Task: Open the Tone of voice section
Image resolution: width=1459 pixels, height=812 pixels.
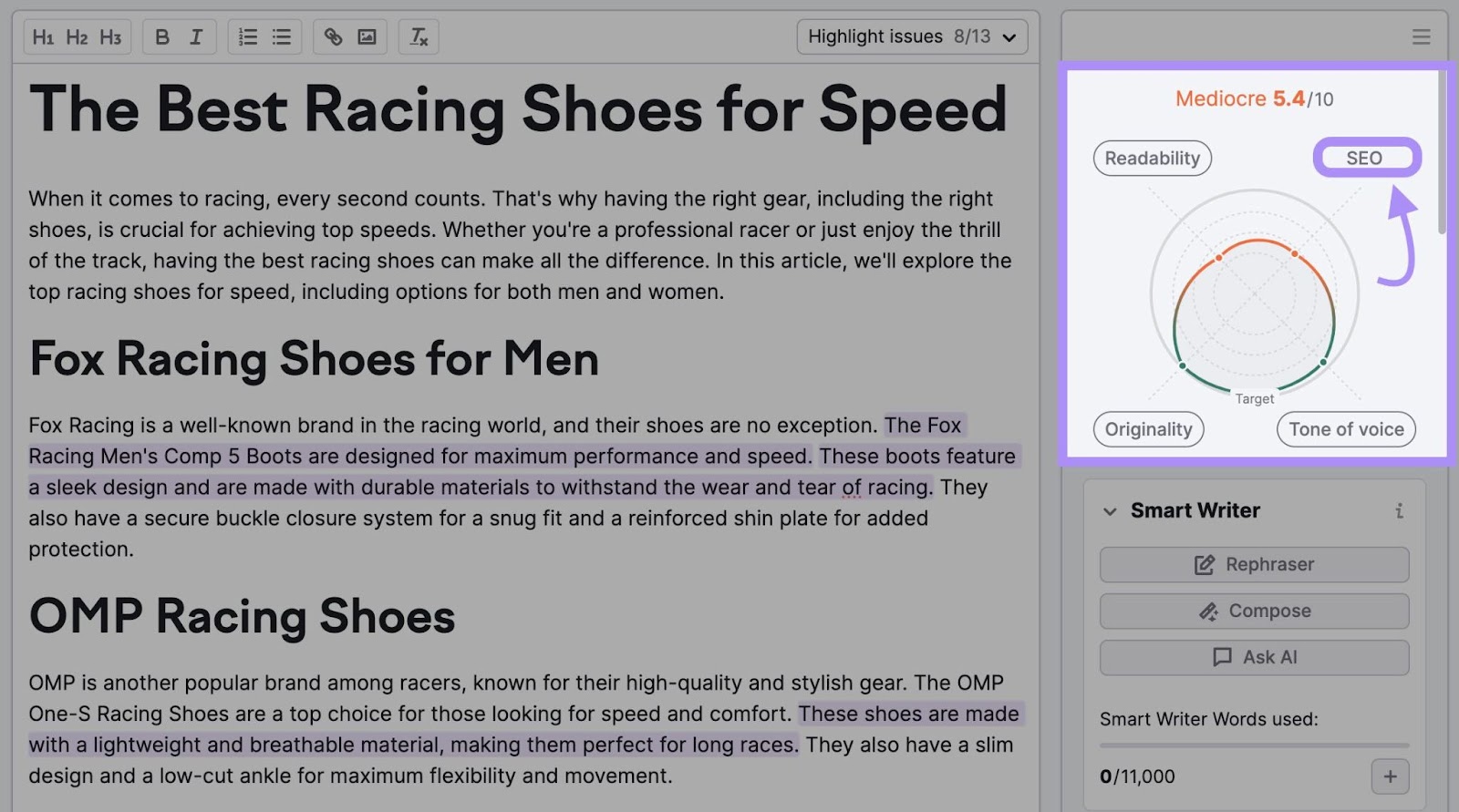Action: click(x=1346, y=429)
